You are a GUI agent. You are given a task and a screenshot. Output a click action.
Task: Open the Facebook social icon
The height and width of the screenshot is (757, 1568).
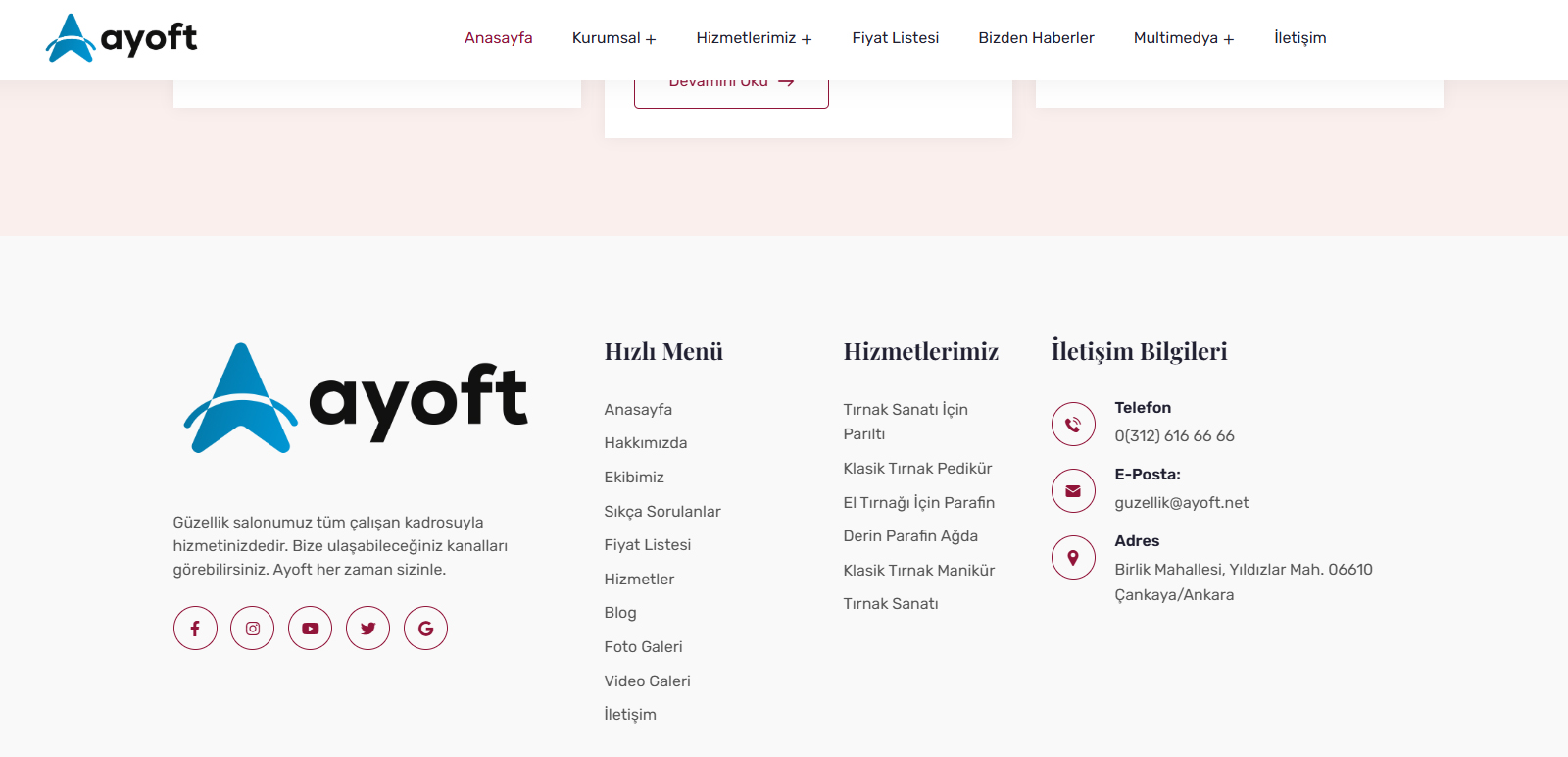click(195, 629)
